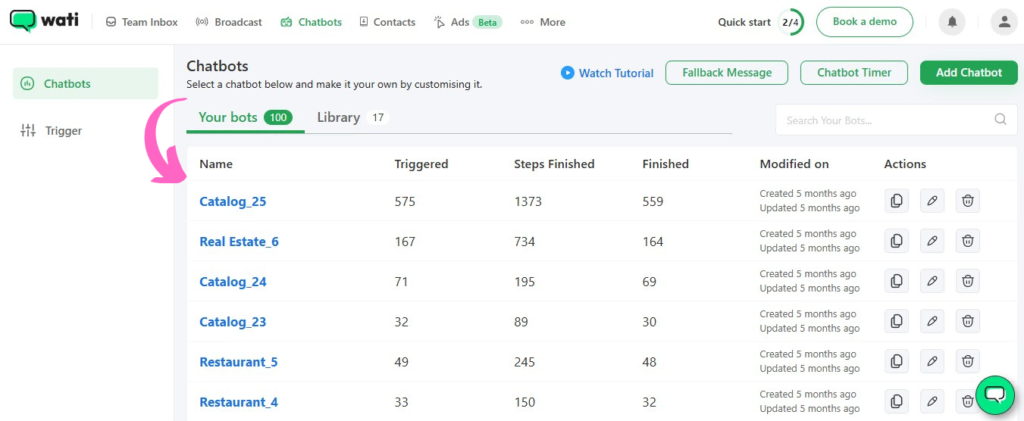1024x421 pixels.
Task: Go to Team Inbox
Action: pyautogui.click(x=142, y=22)
